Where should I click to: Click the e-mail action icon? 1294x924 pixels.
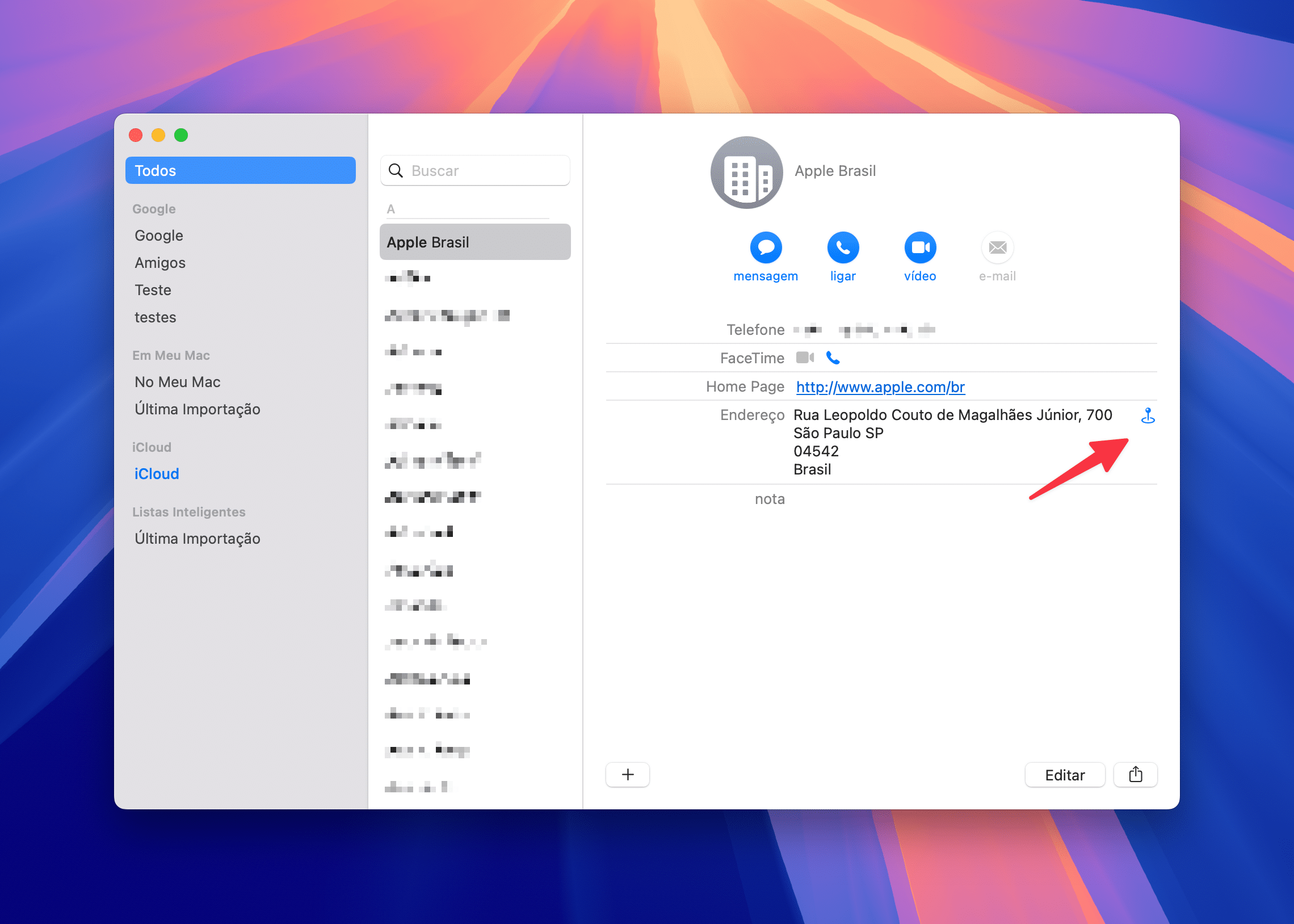997,247
